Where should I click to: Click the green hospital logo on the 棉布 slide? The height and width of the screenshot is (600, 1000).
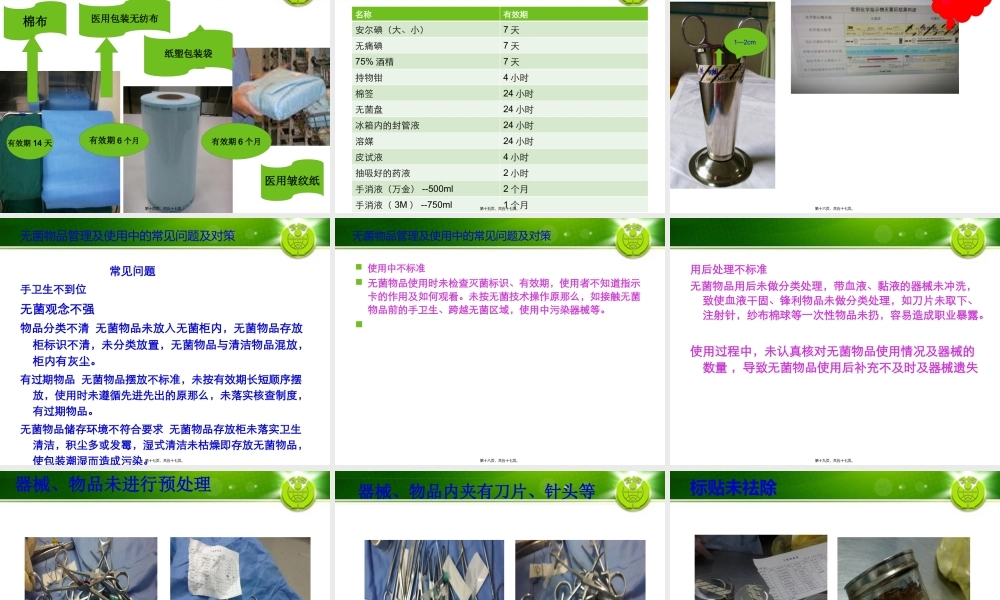tap(297, 5)
